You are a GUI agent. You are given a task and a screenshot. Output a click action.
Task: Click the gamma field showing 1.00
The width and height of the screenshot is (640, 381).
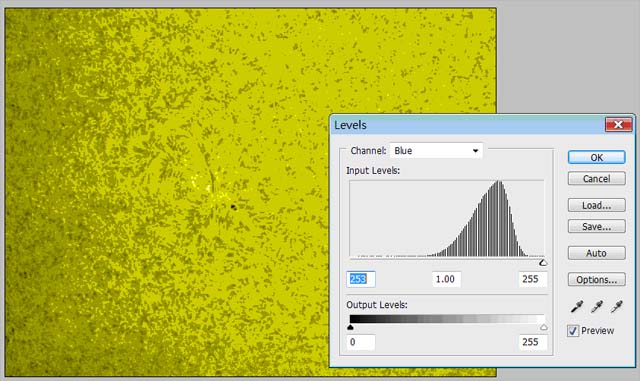pos(447,279)
